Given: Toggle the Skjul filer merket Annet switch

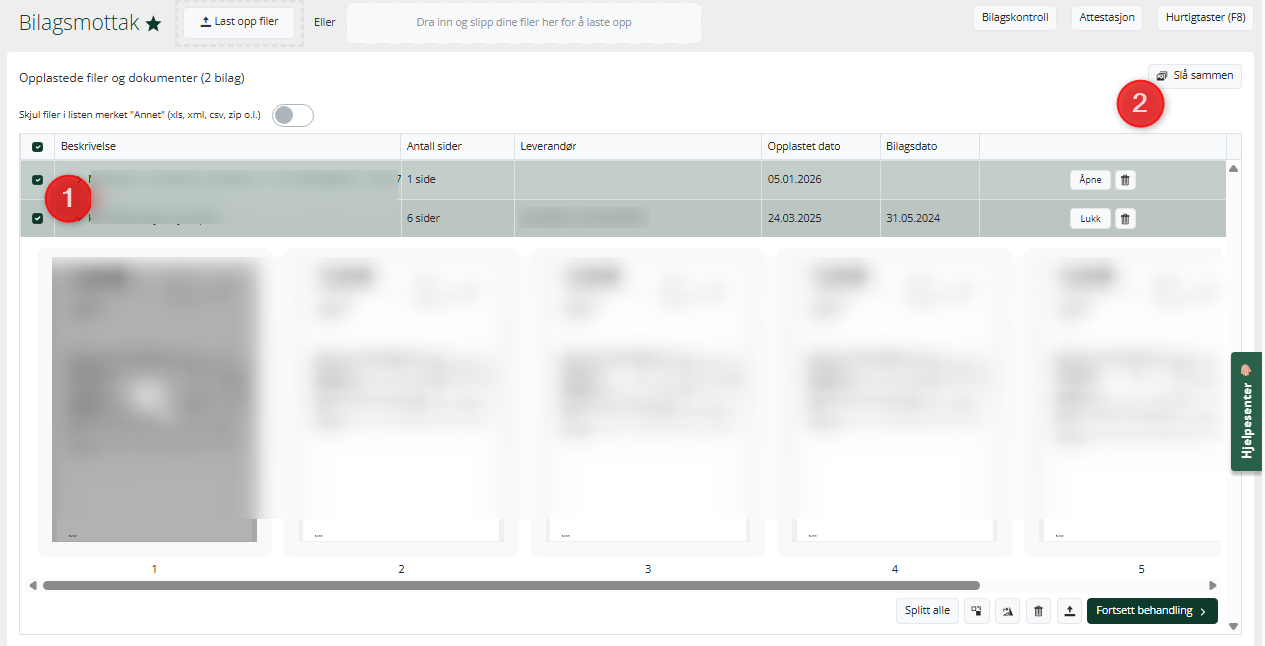Looking at the screenshot, I should point(293,115).
